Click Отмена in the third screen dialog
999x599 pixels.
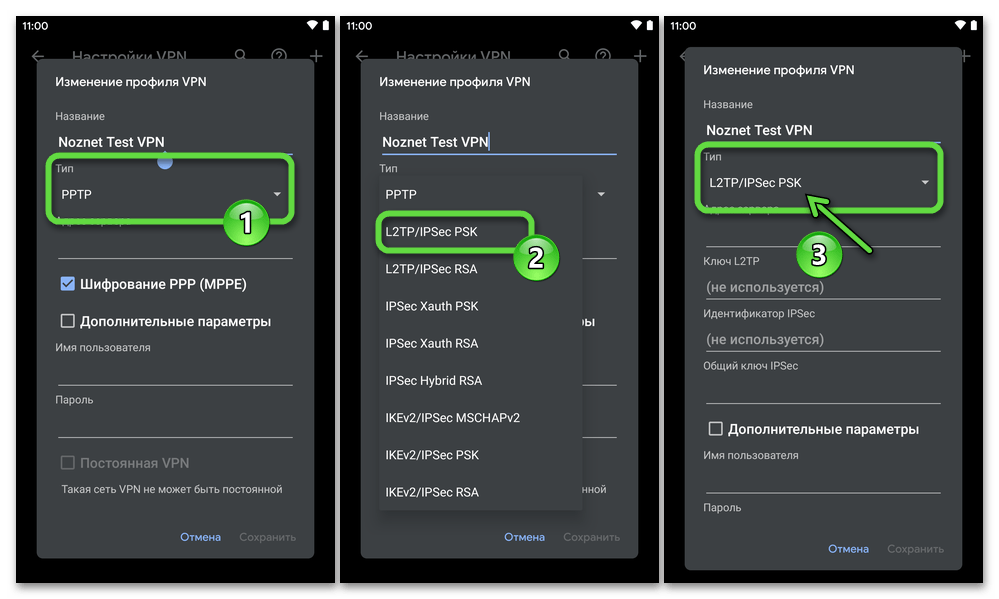point(848,549)
